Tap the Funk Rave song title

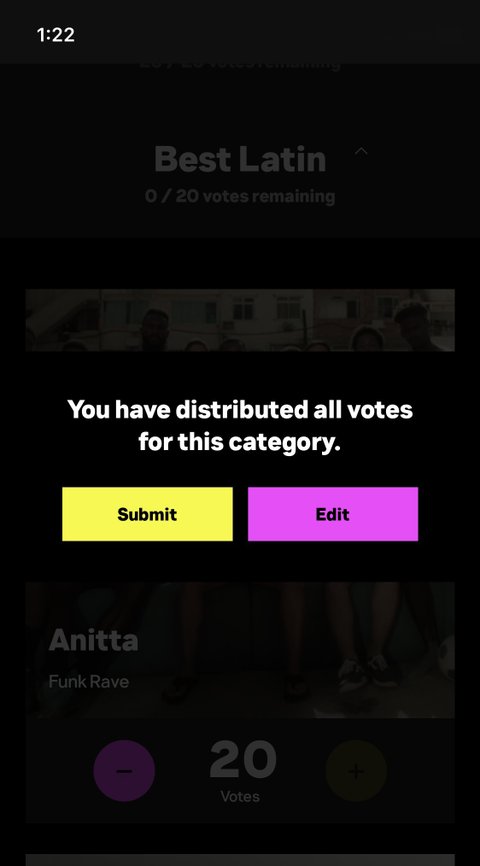tap(89, 682)
